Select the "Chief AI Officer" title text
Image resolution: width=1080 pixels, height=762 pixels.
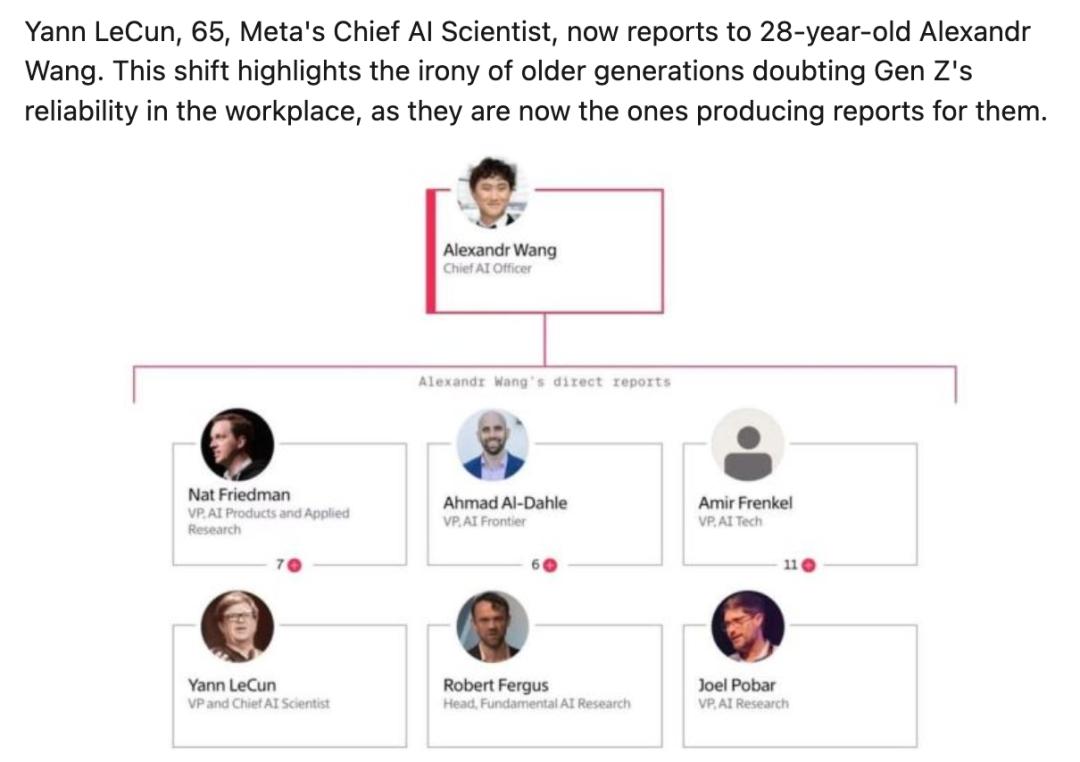487,268
